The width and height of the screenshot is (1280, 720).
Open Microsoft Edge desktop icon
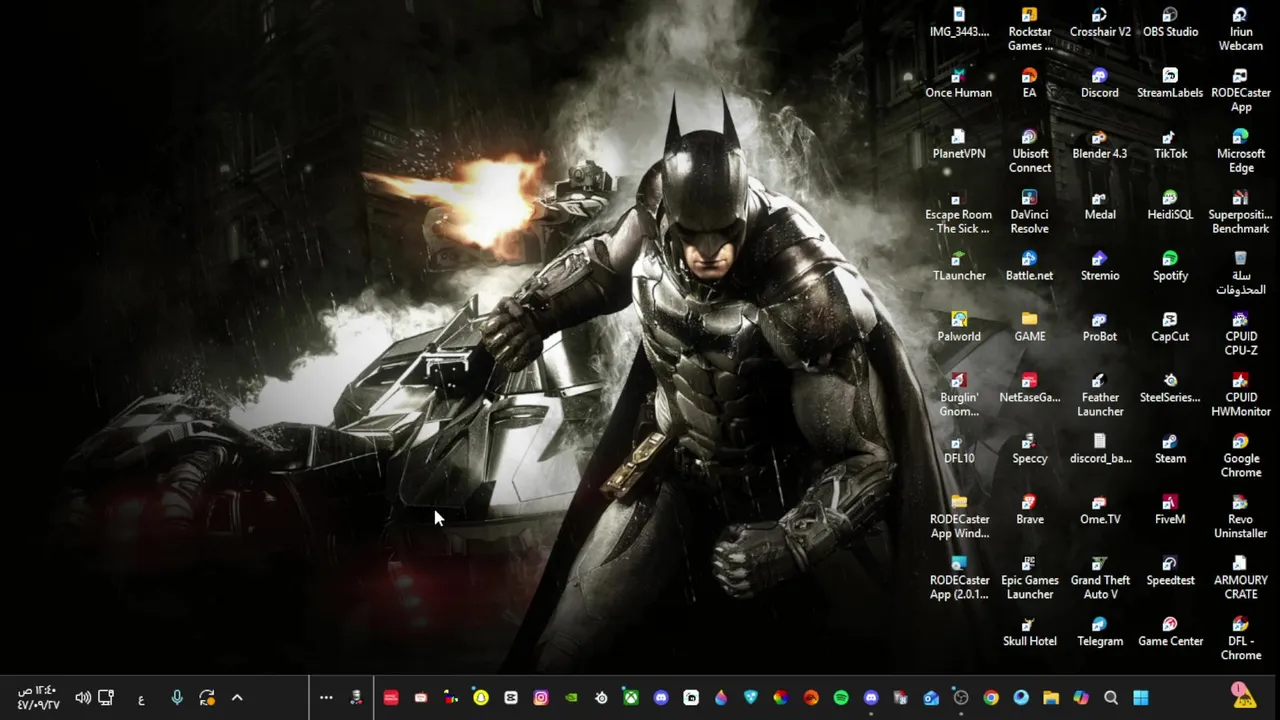tap(1241, 151)
